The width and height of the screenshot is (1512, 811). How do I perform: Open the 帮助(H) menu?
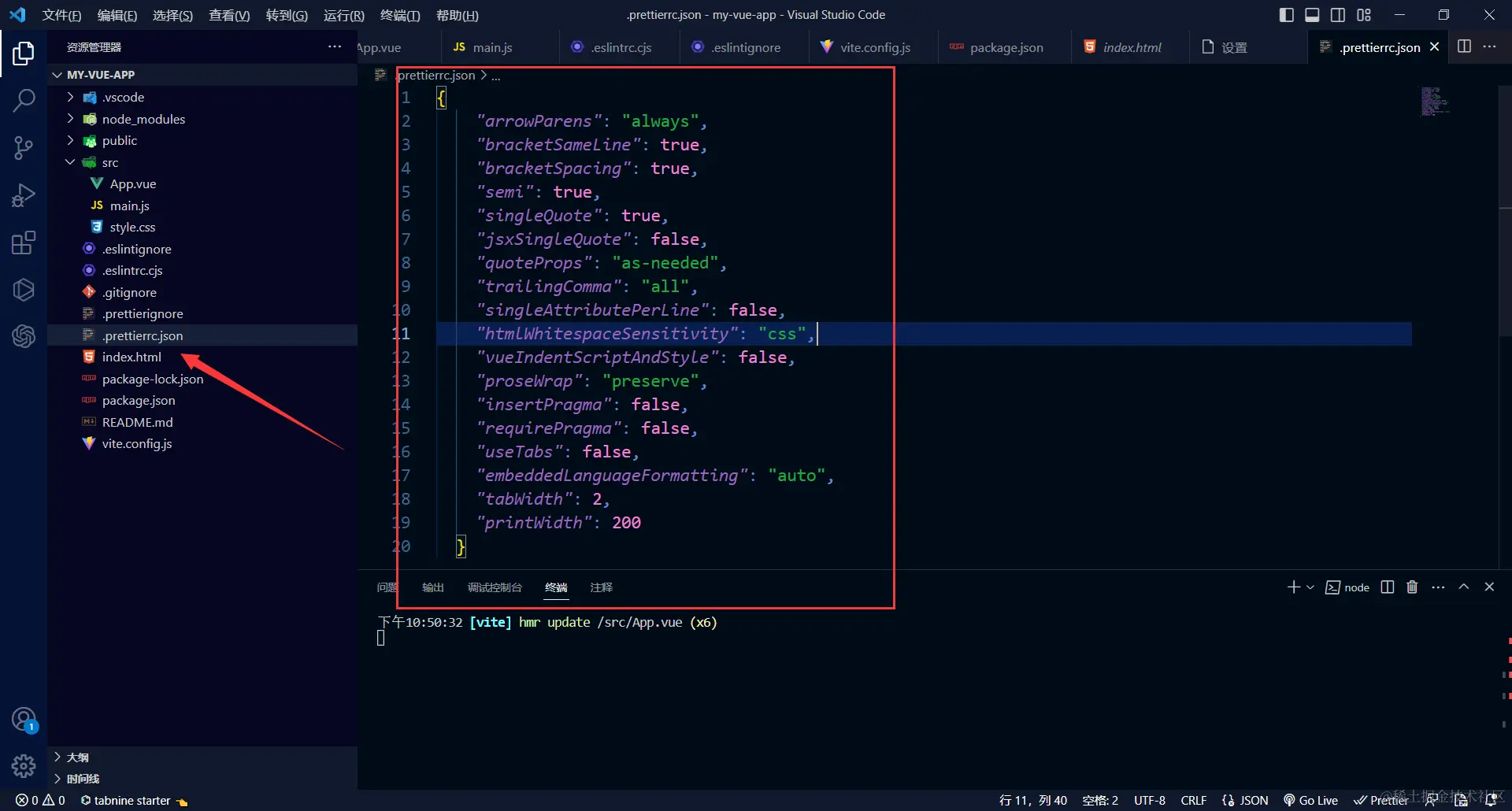pos(458,15)
